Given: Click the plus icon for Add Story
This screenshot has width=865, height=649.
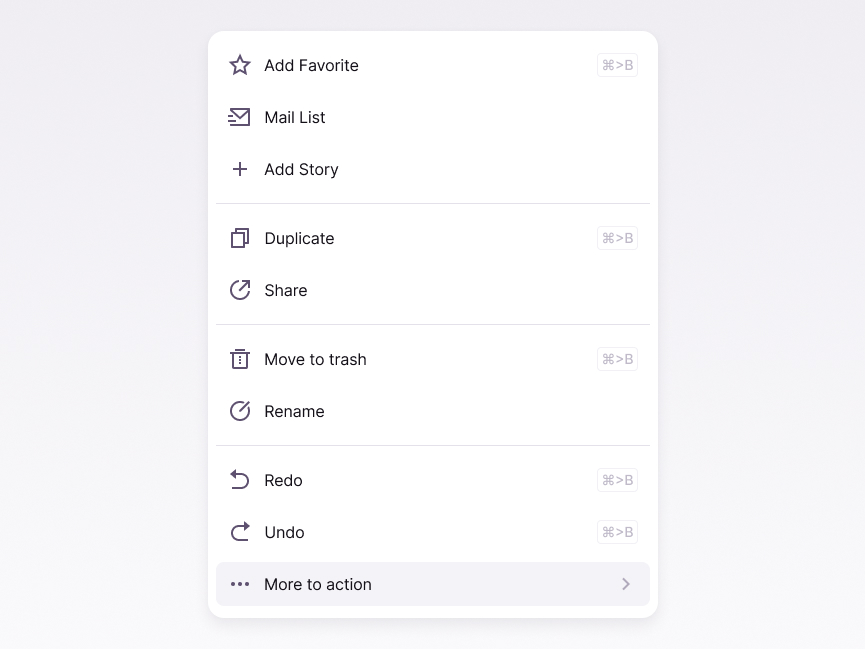Looking at the screenshot, I should tap(240, 169).
